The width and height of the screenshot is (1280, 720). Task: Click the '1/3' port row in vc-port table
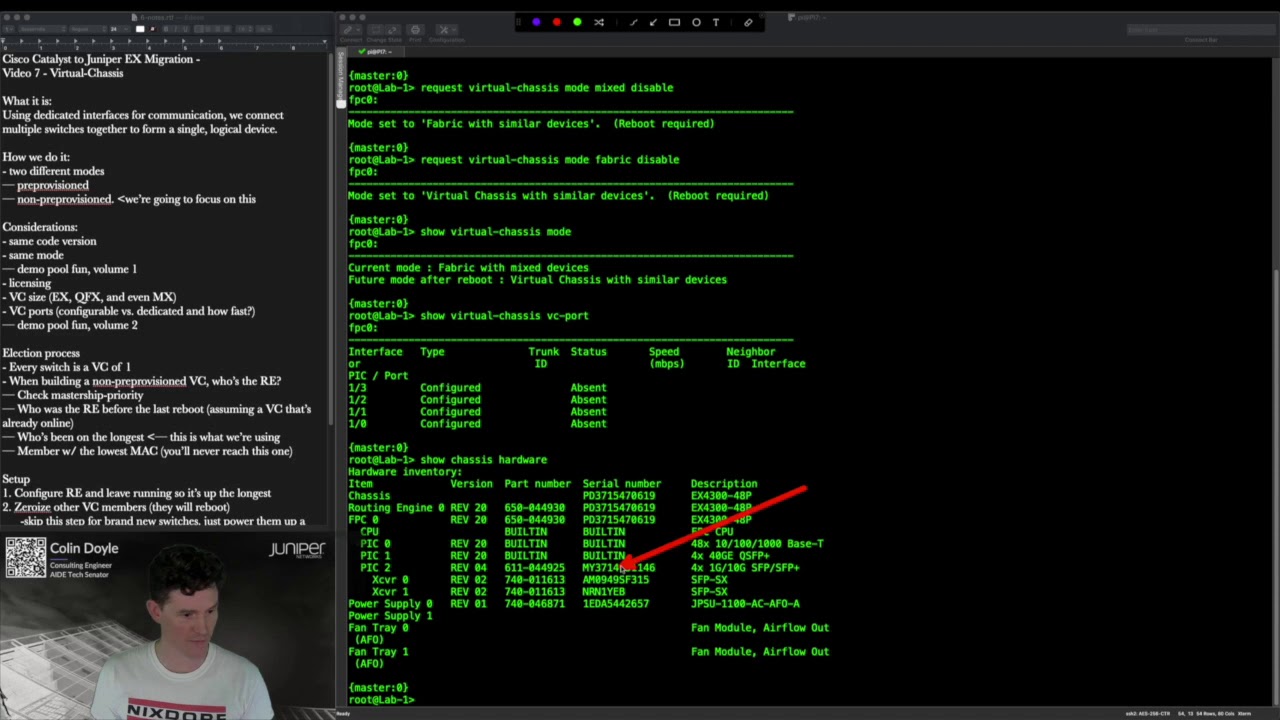tap(477, 388)
